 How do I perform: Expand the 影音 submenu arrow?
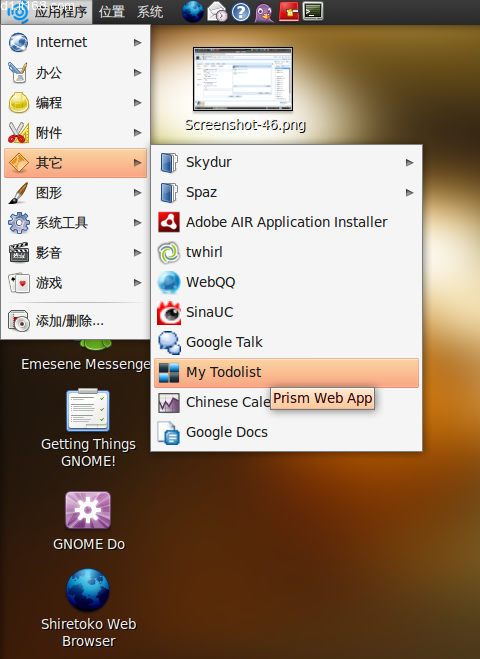(137, 253)
